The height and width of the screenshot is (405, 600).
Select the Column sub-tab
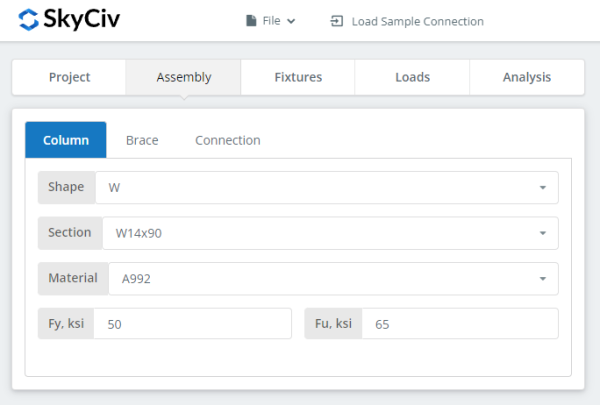click(x=66, y=140)
